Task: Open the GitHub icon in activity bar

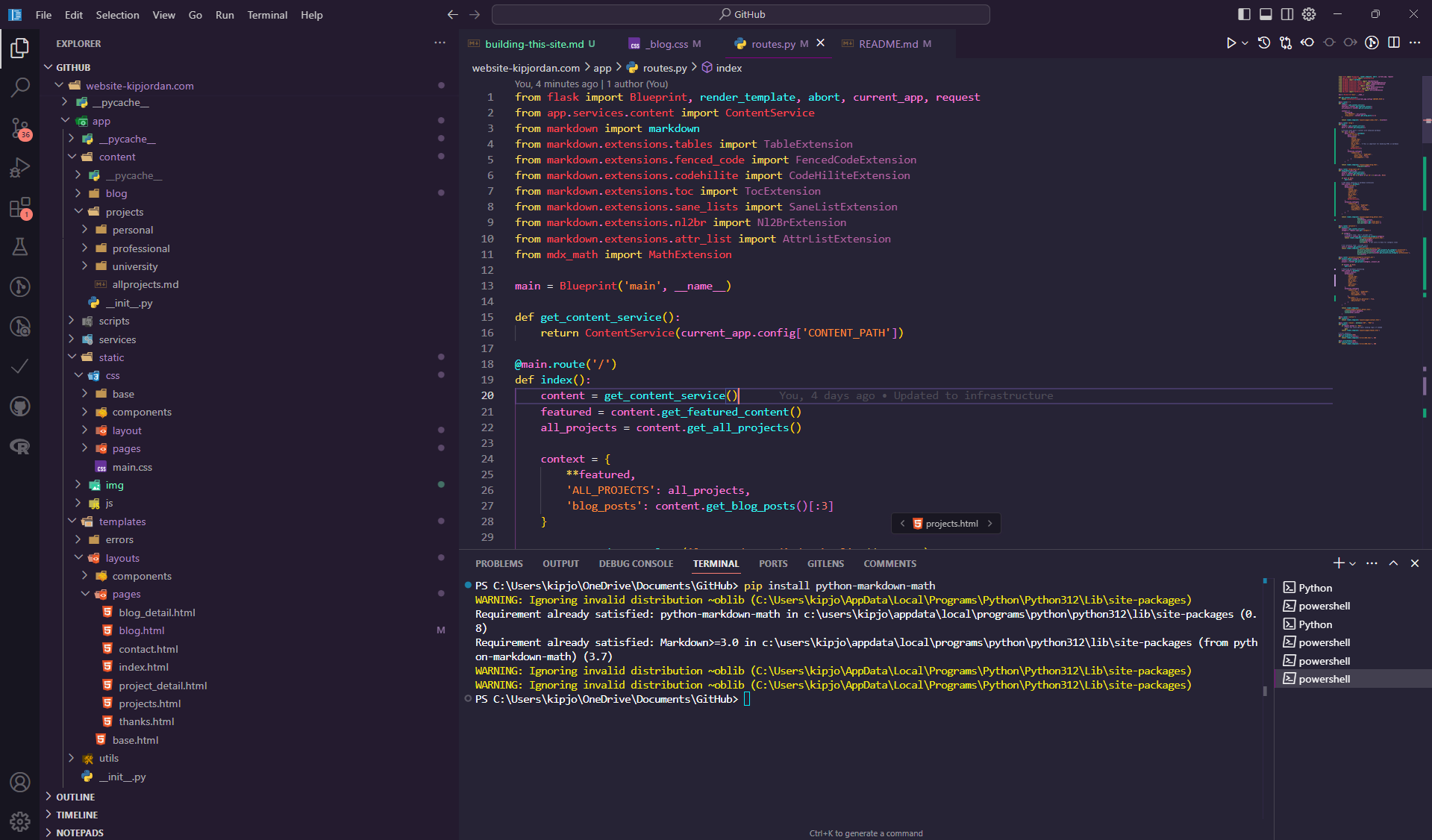Action: [20, 407]
